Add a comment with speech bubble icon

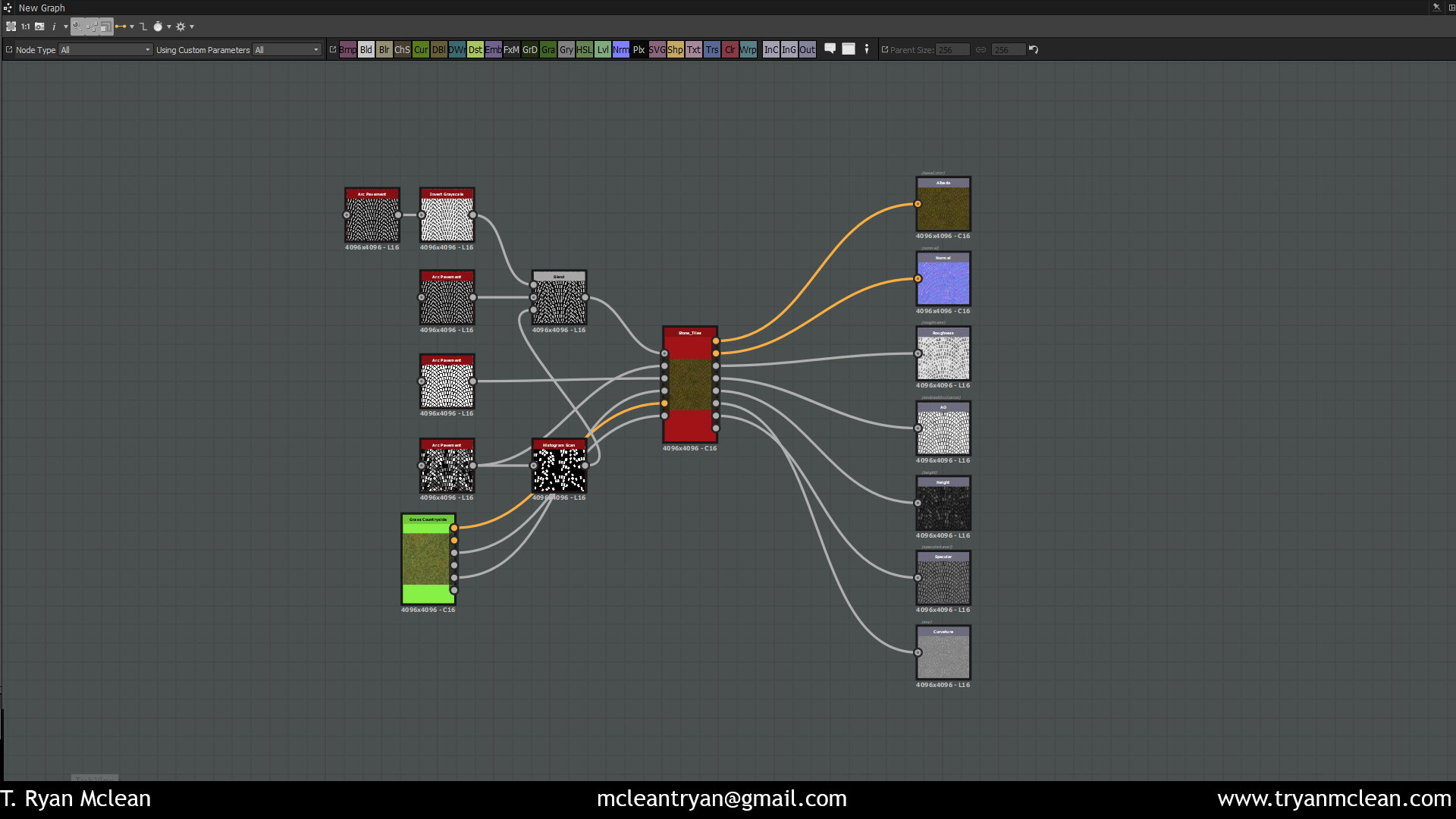[x=830, y=49]
